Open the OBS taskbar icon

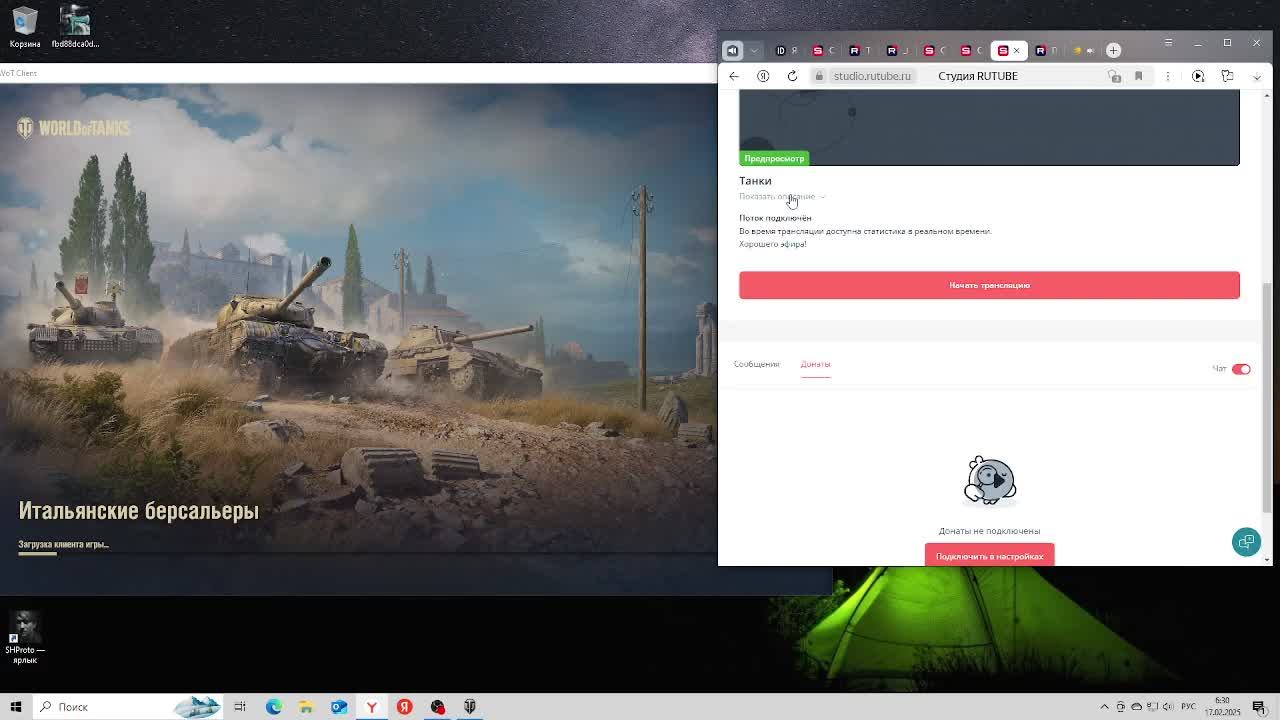click(x=437, y=707)
